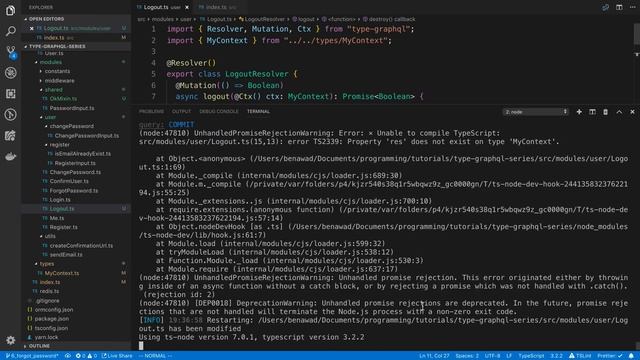Image resolution: width=640 pixels, height=360 pixels.
Task: Click the editor vertical scrollbar thumb
Action: tap(637, 35)
